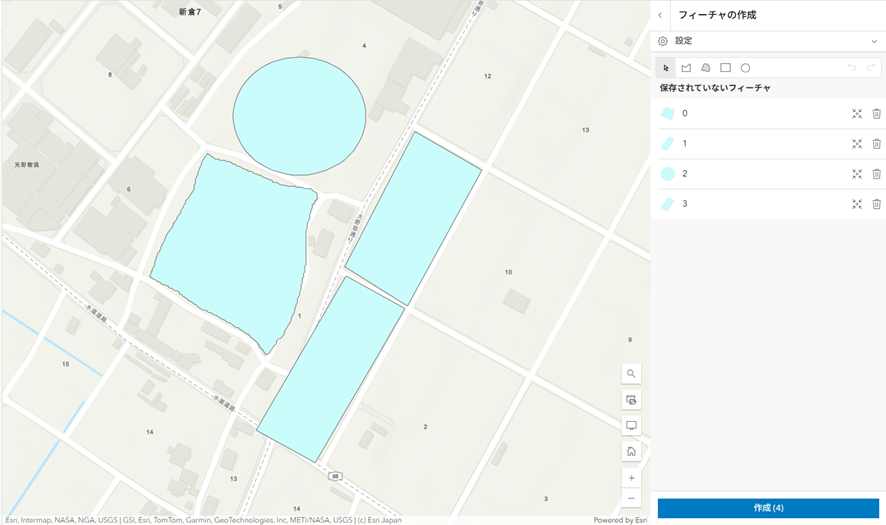The height and width of the screenshot is (525, 886).
Task: Click the 設定 gear icon
Action: [x=663, y=41]
